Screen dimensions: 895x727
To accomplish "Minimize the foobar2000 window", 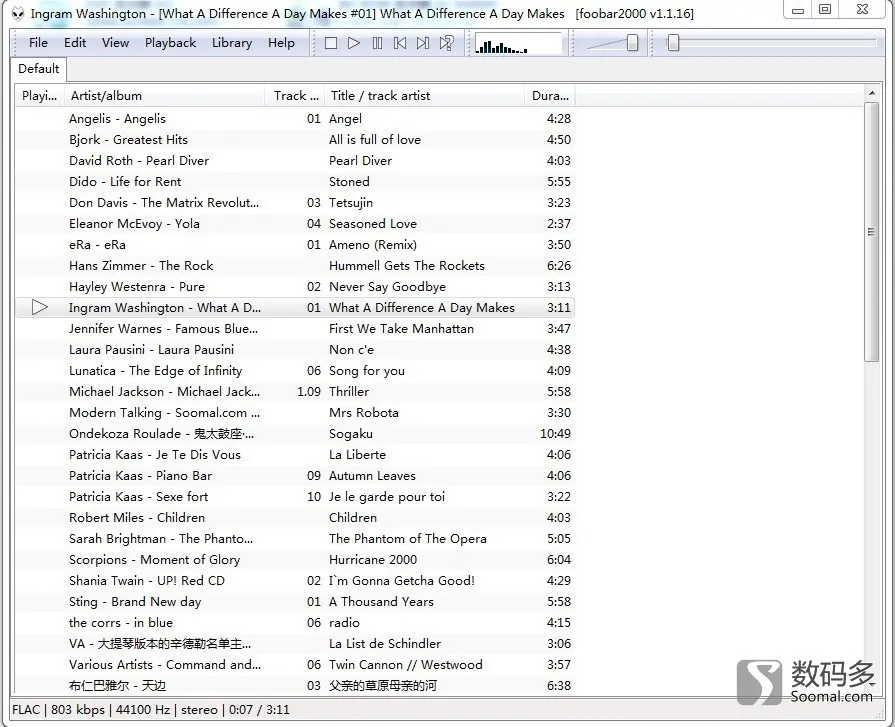I will coord(799,10).
